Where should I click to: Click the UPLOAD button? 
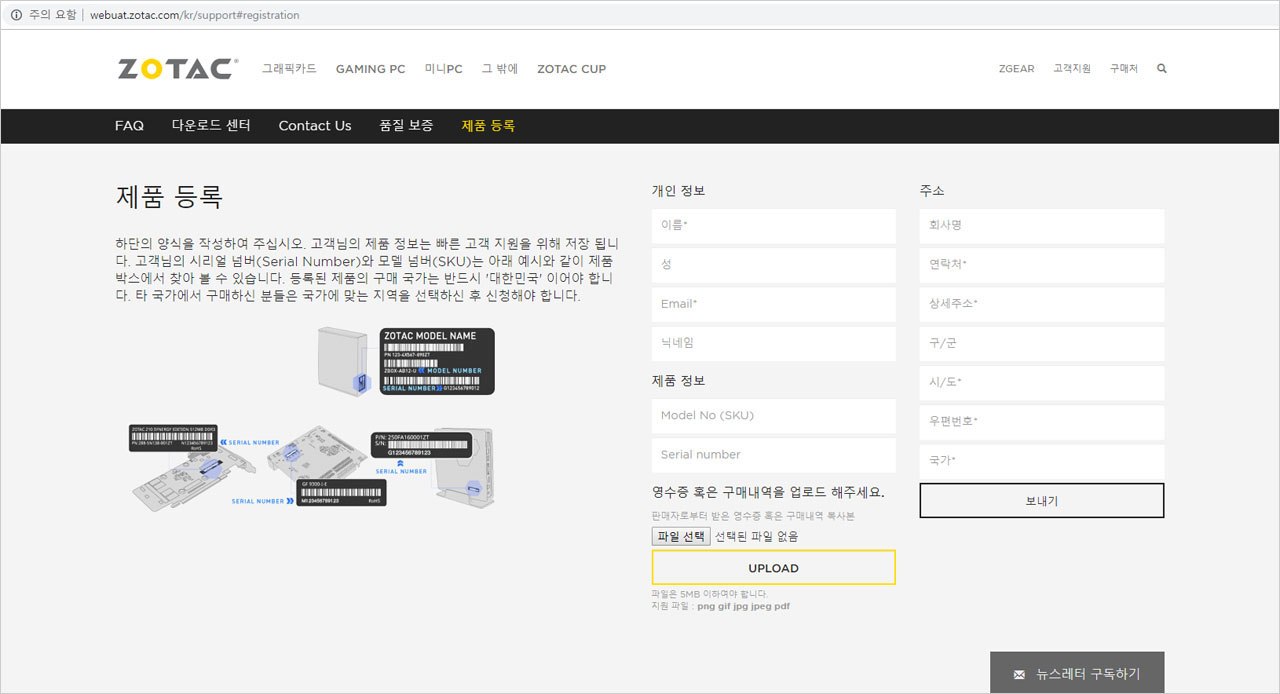click(774, 568)
